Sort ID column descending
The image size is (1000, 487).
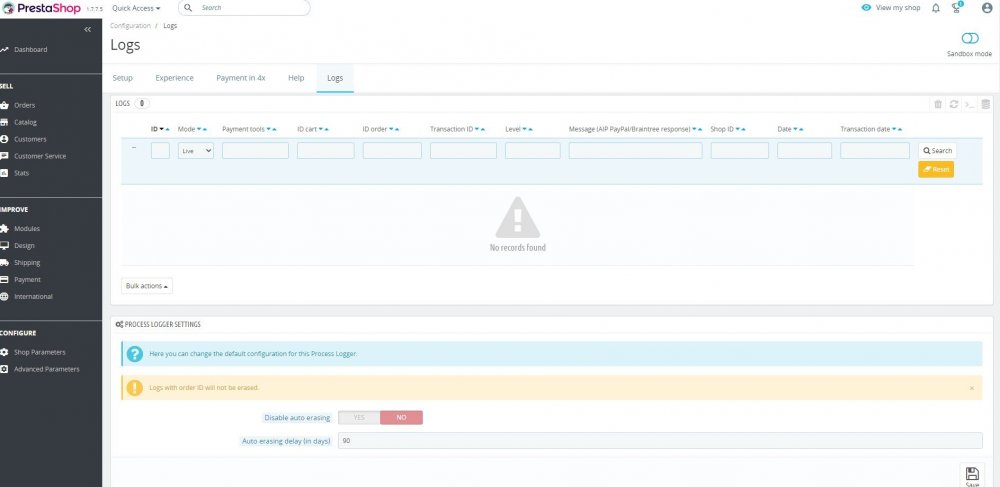pos(161,129)
